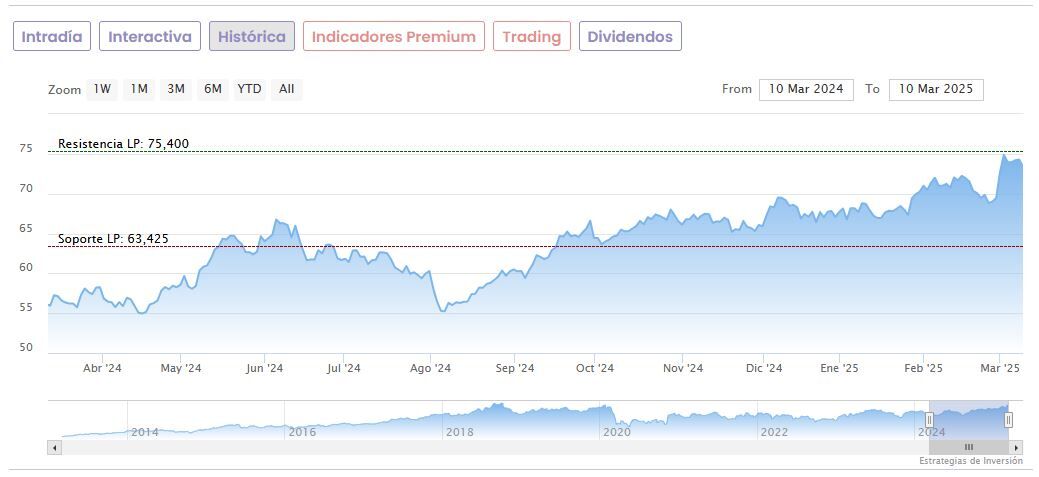This screenshot has height=477, width=1039.
Task: Switch to the Interactiva tab
Action: [150, 37]
